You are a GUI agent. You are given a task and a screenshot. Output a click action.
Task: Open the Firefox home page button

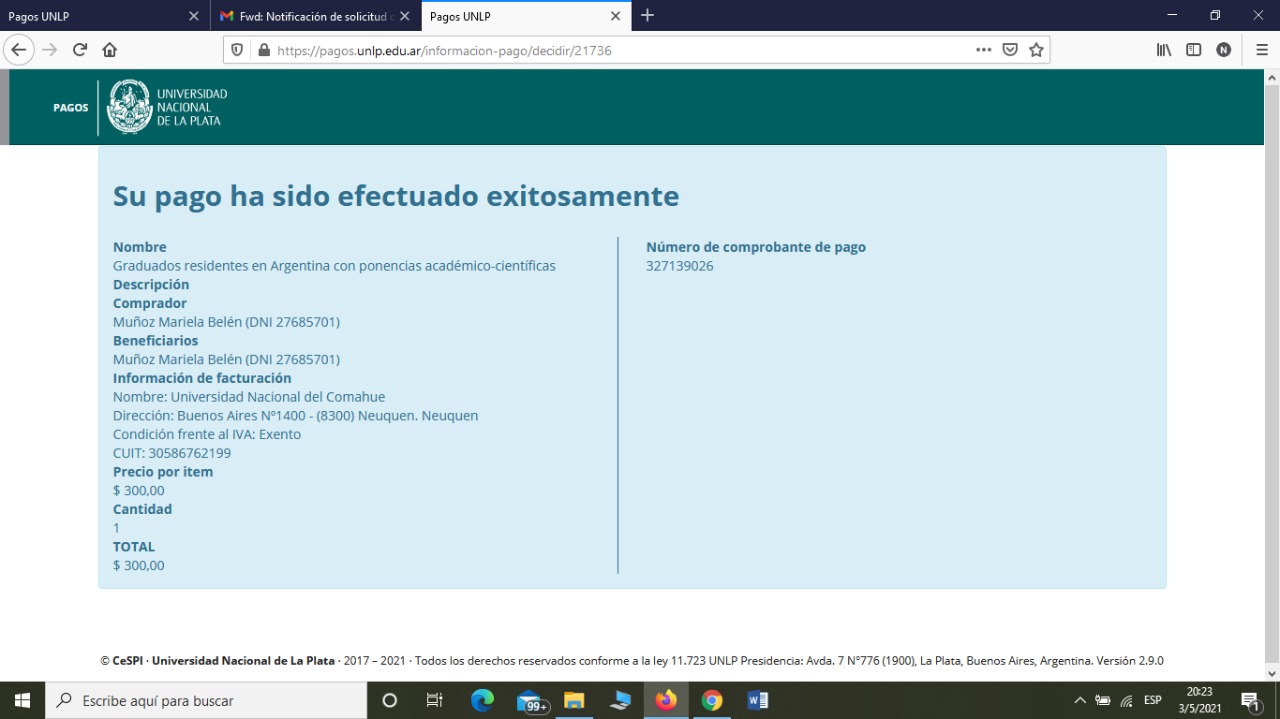click(x=110, y=50)
